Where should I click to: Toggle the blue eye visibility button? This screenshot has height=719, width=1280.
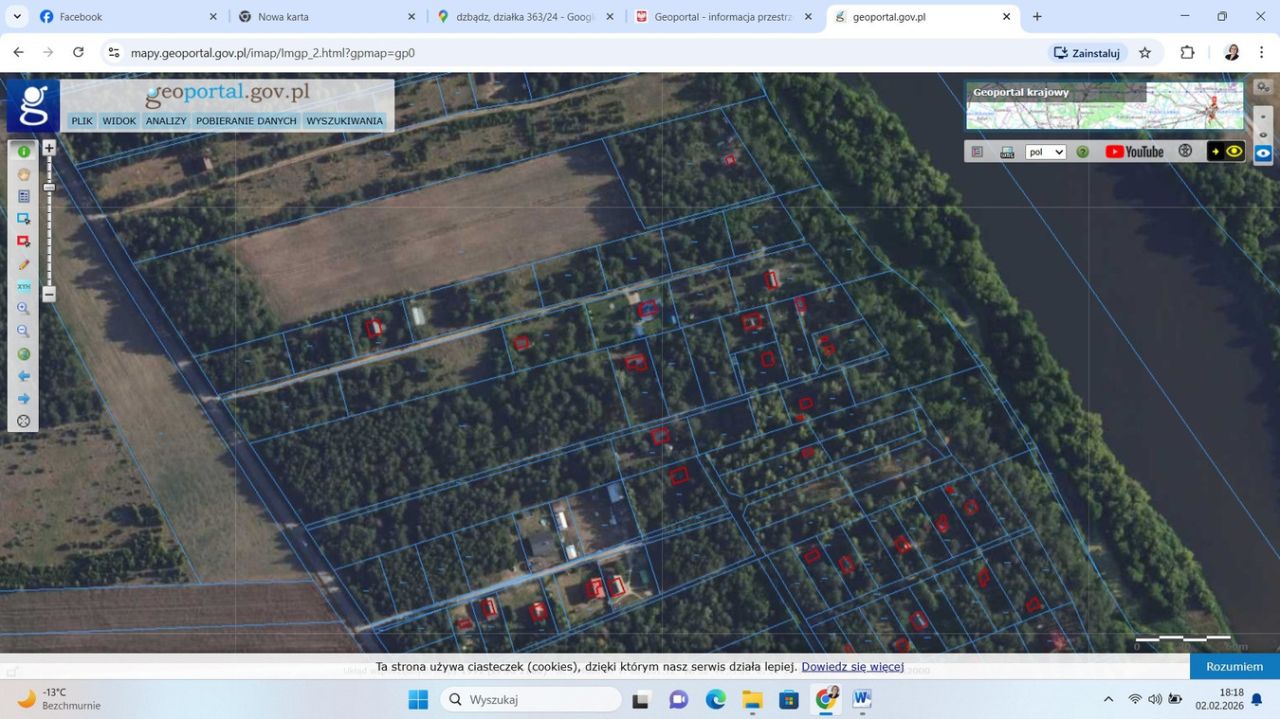1264,154
